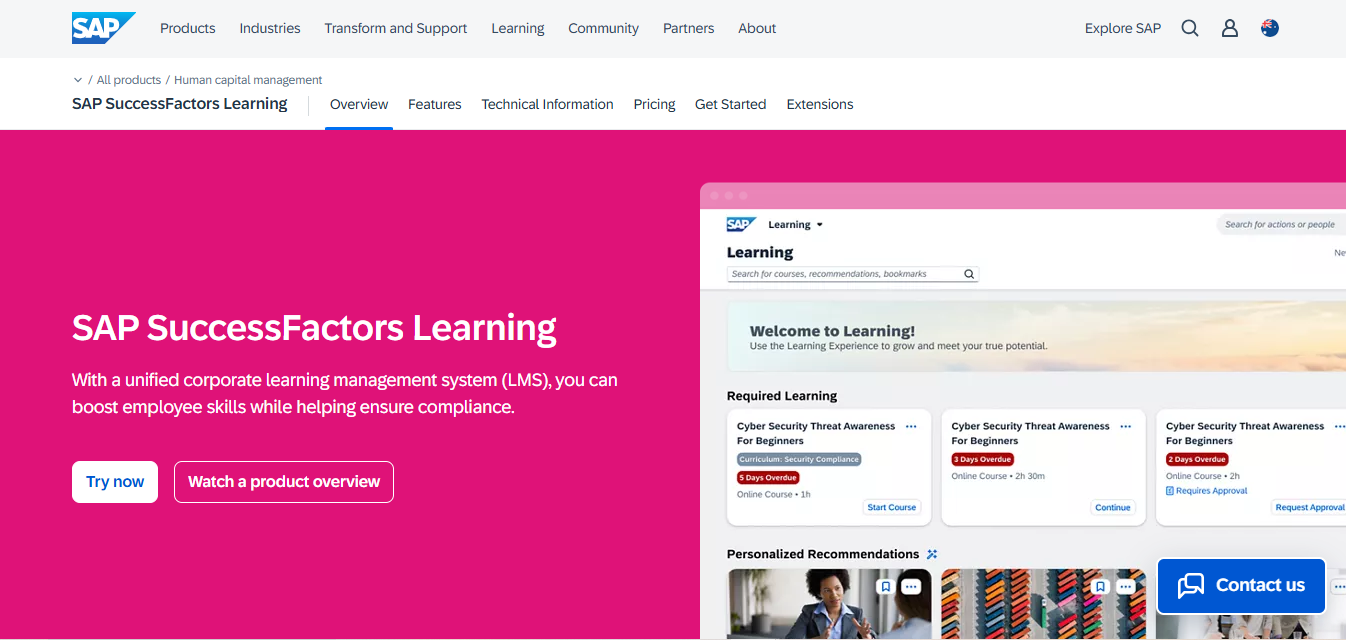Open more options on 5 Days Overdue card
Screen dimensions: 1346x640
coord(911,426)
